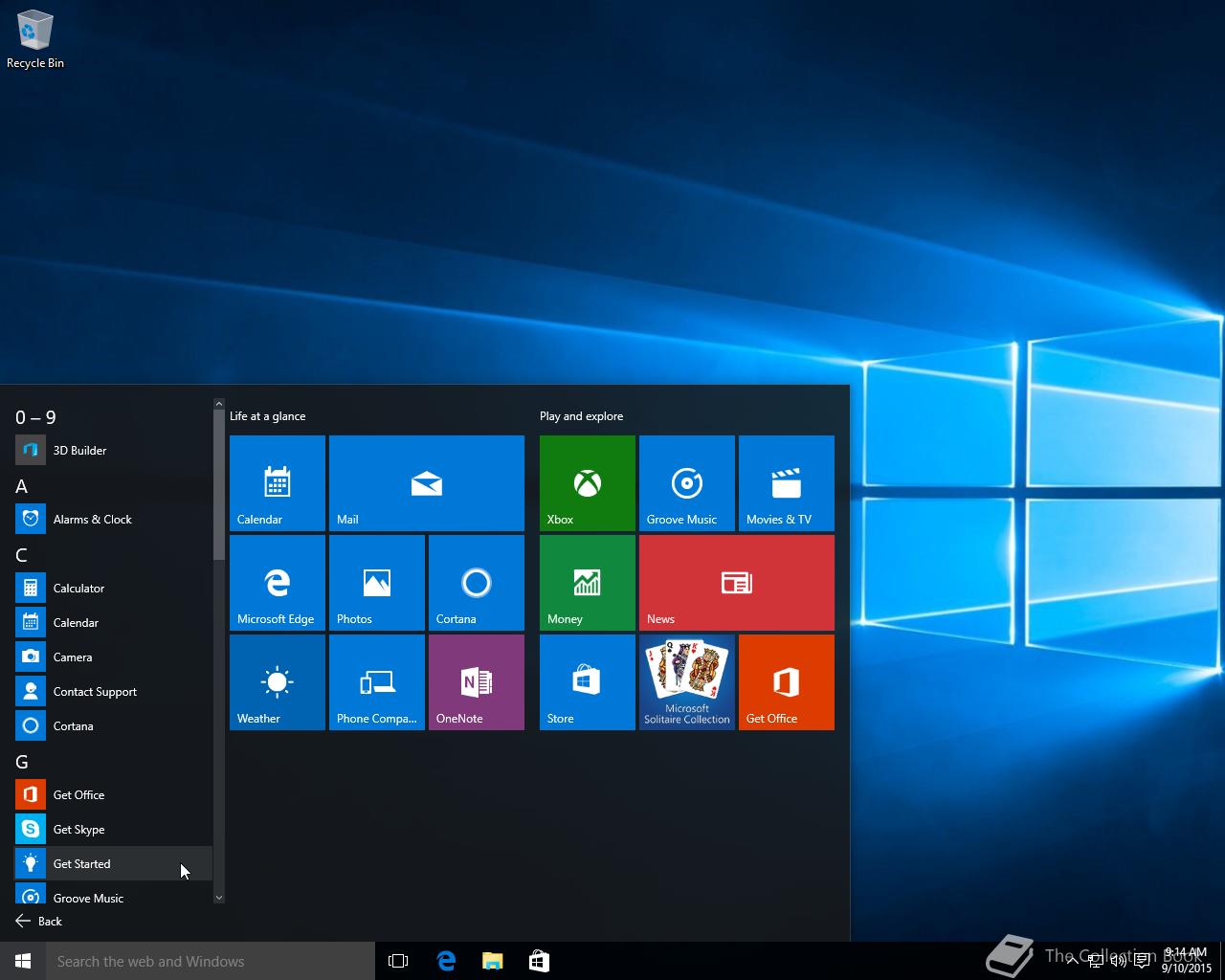Image resolution: width=1225 pixels, height=980 pixels.
Task: Open the Action Center notification icon
Action: tap(1142, 961)
